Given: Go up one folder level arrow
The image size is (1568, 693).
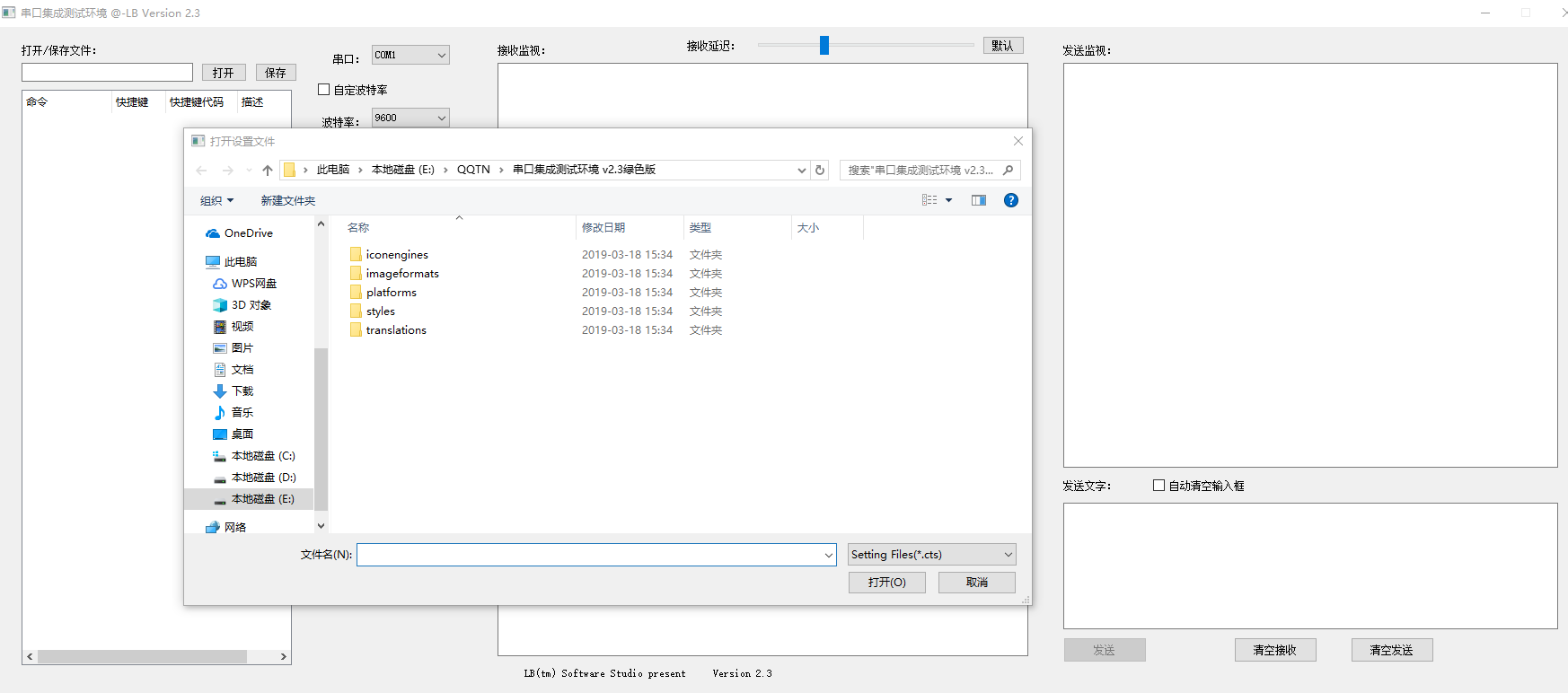Looking at the screenshot, I should click(x=268, y=170).
